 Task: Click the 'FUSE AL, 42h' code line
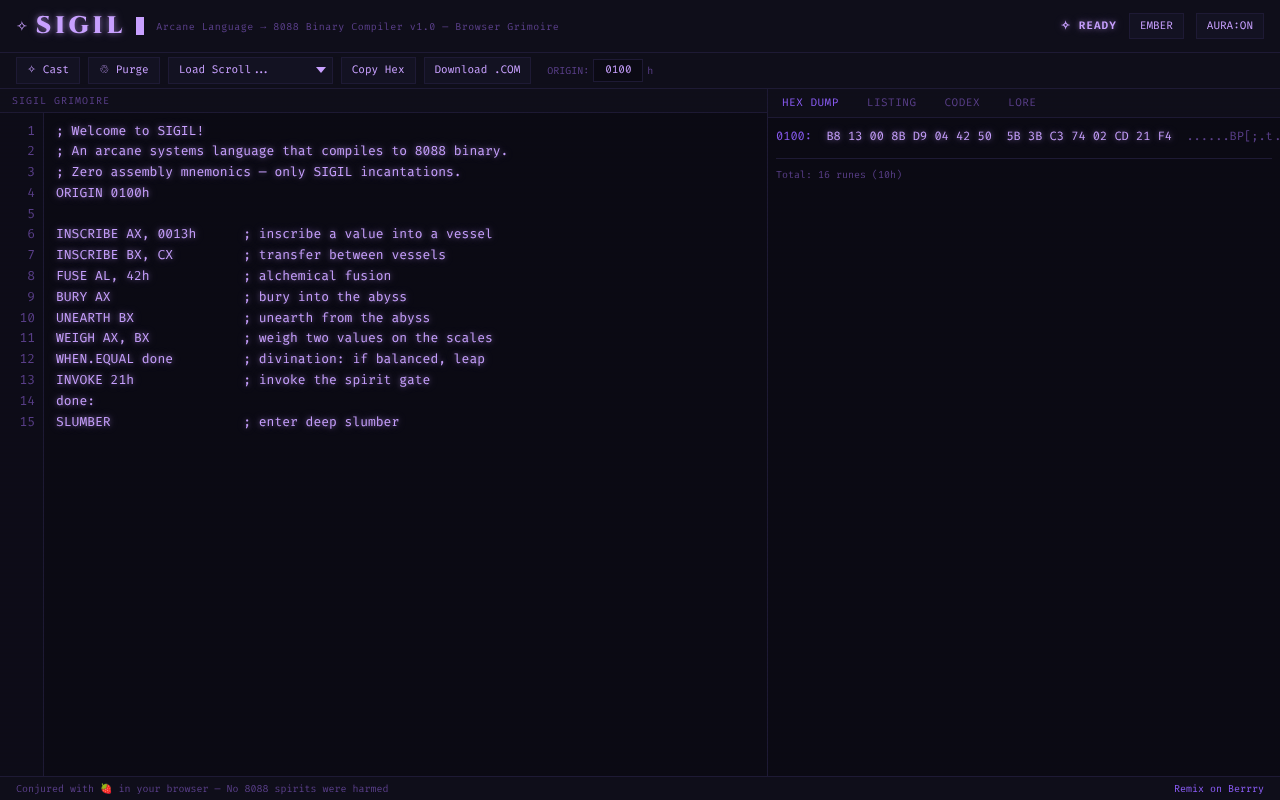pos(102,276)
